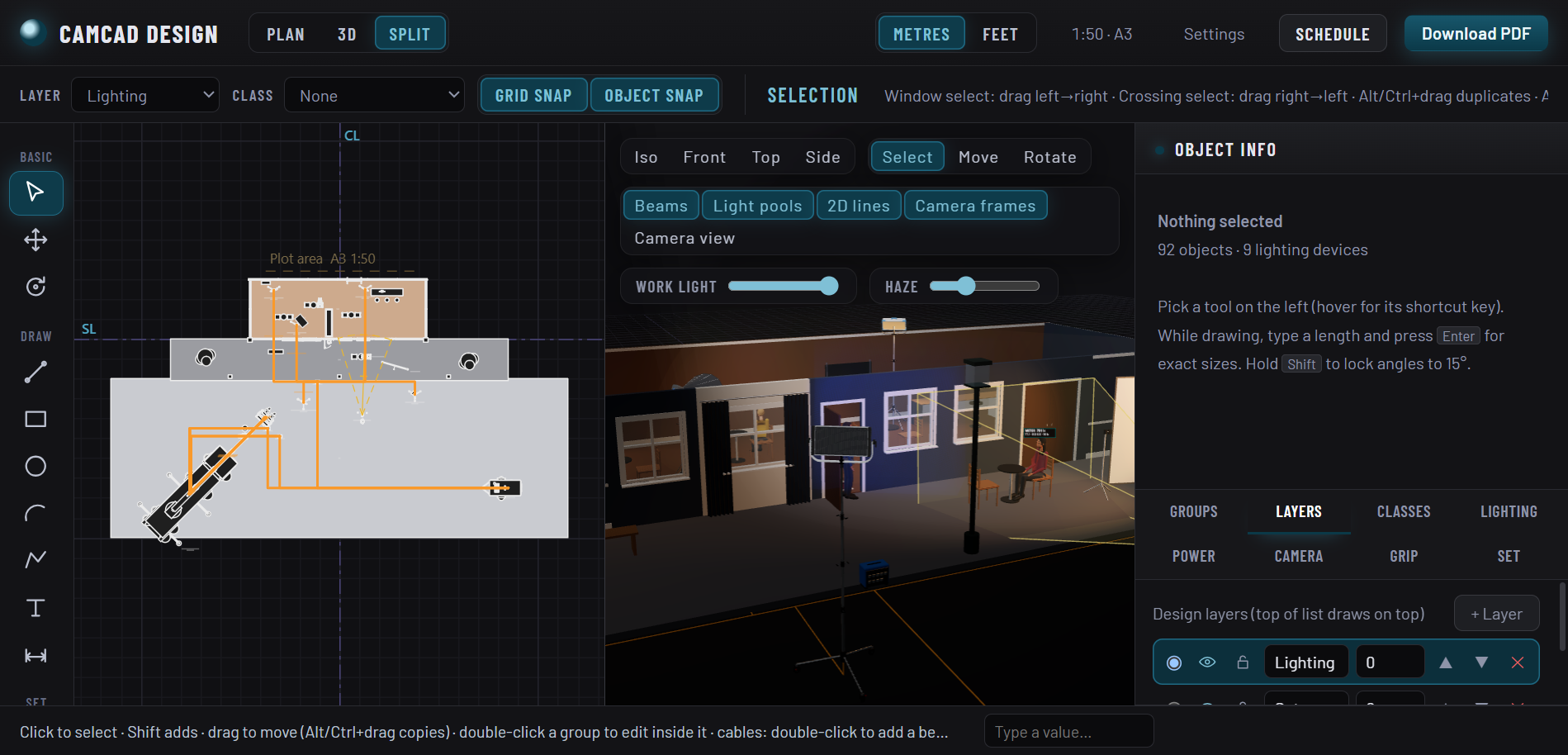Toggle the Lighting layer lock icon
The height and width of the screenshot is (755, 1568).
point(1243,662)
